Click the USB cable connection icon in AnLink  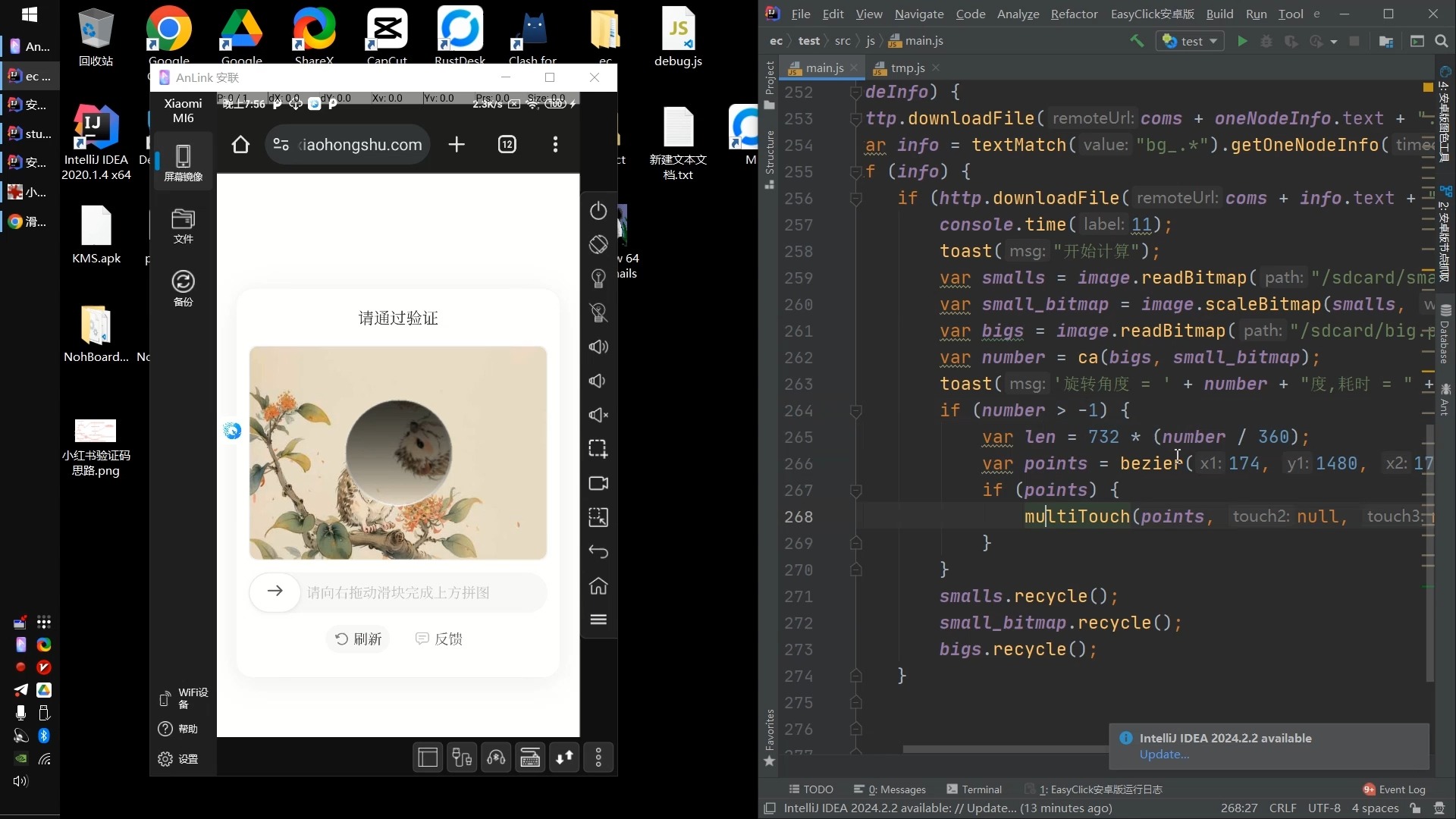point(462,758)
